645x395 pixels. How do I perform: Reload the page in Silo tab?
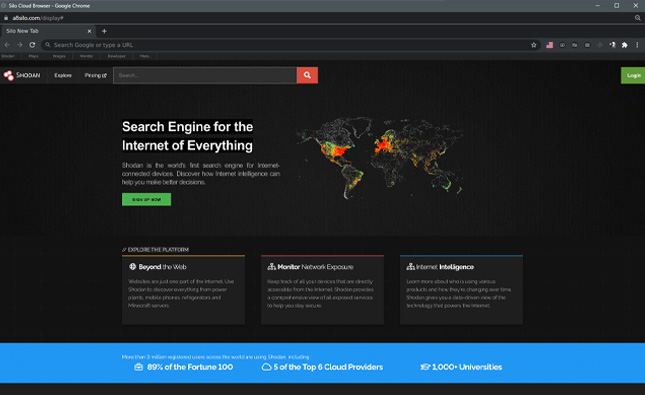coord(32,45)
